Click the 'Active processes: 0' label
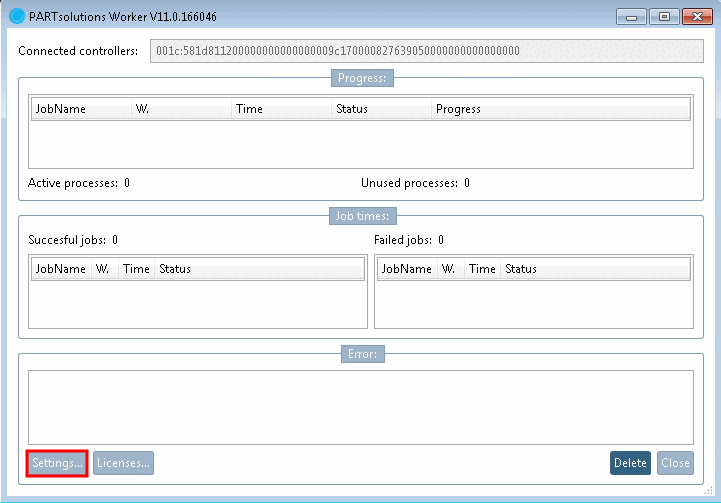The image size is (721, 503). coord(79,183)
